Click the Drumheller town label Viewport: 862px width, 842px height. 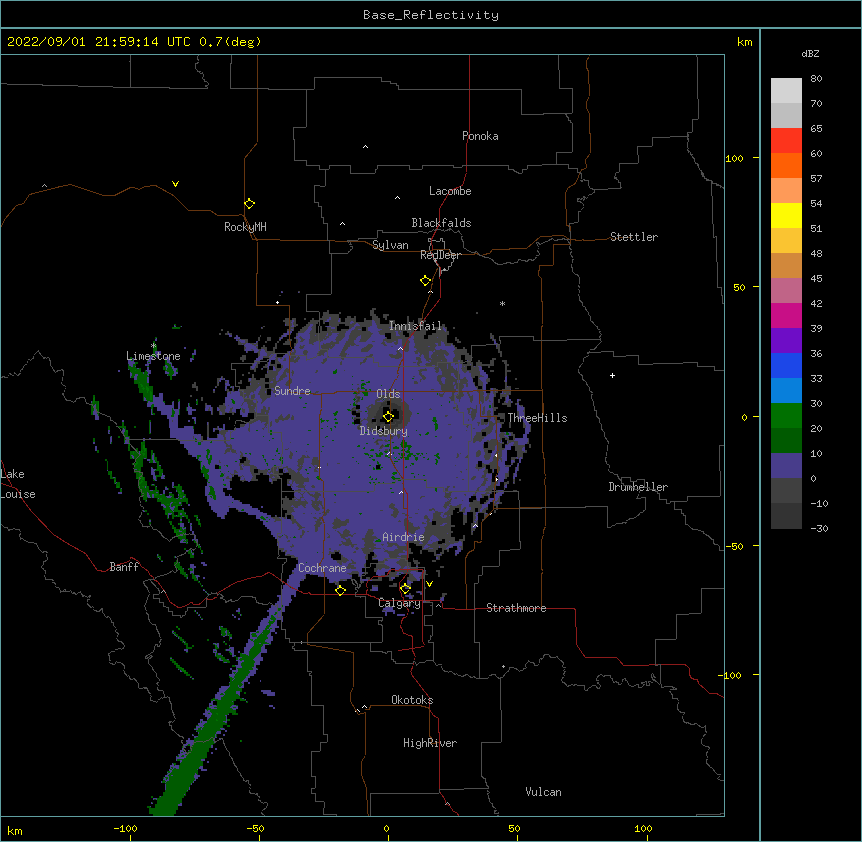click(638, 487)
